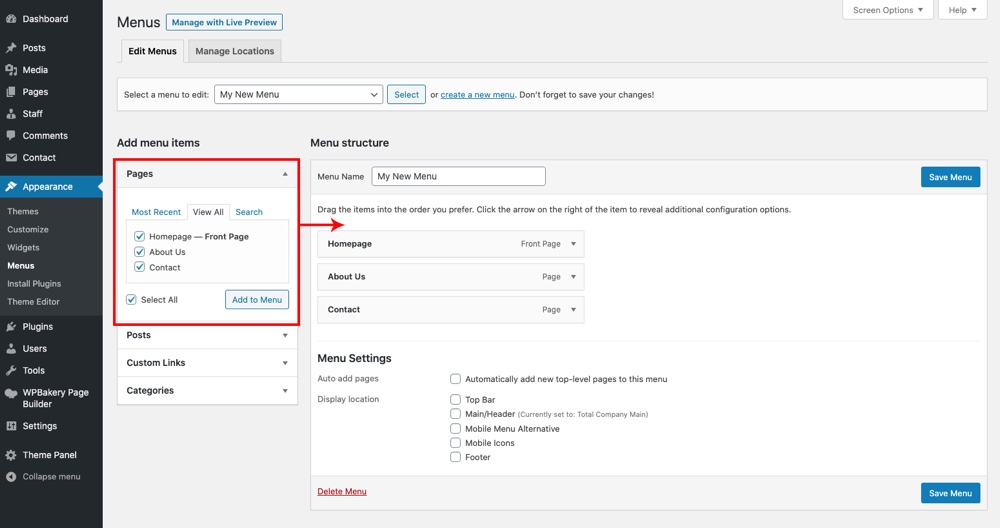The image size is (1000, 528).
Task: Select the Most Recent pages tab
Action: point(156,212)
